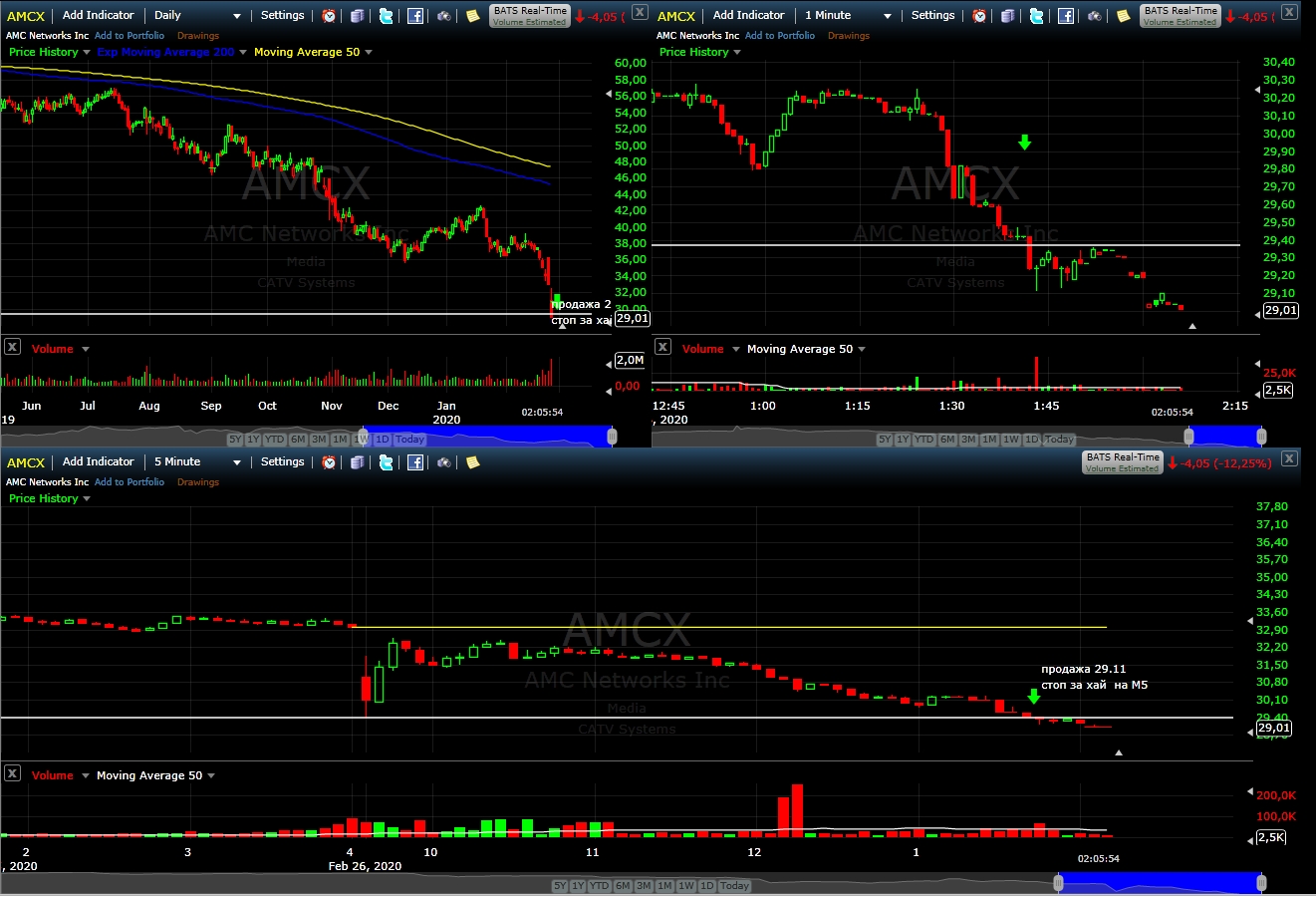1316x897 pixels.
Task: Open alarm clock alerts in 5 Minute chart
Action: point(329,462)
